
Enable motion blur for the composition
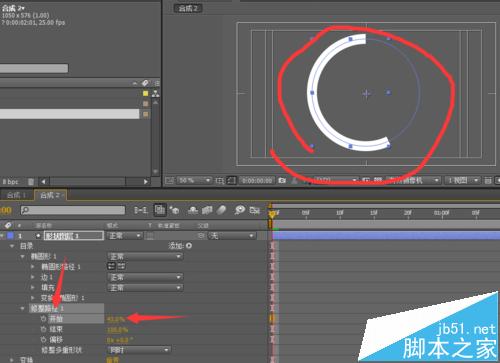click(x=221, y=210)
